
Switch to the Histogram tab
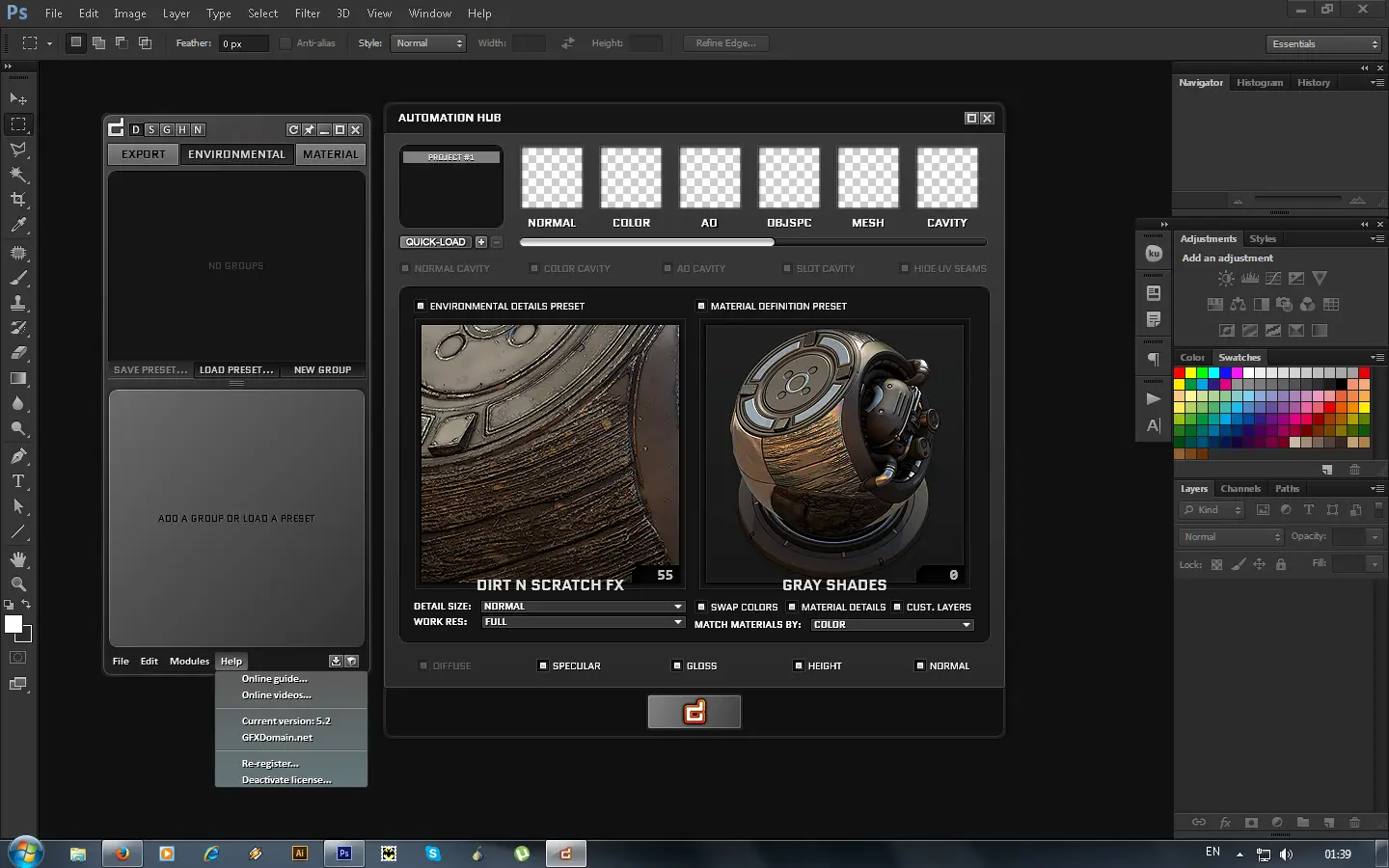pos(1260,83)
